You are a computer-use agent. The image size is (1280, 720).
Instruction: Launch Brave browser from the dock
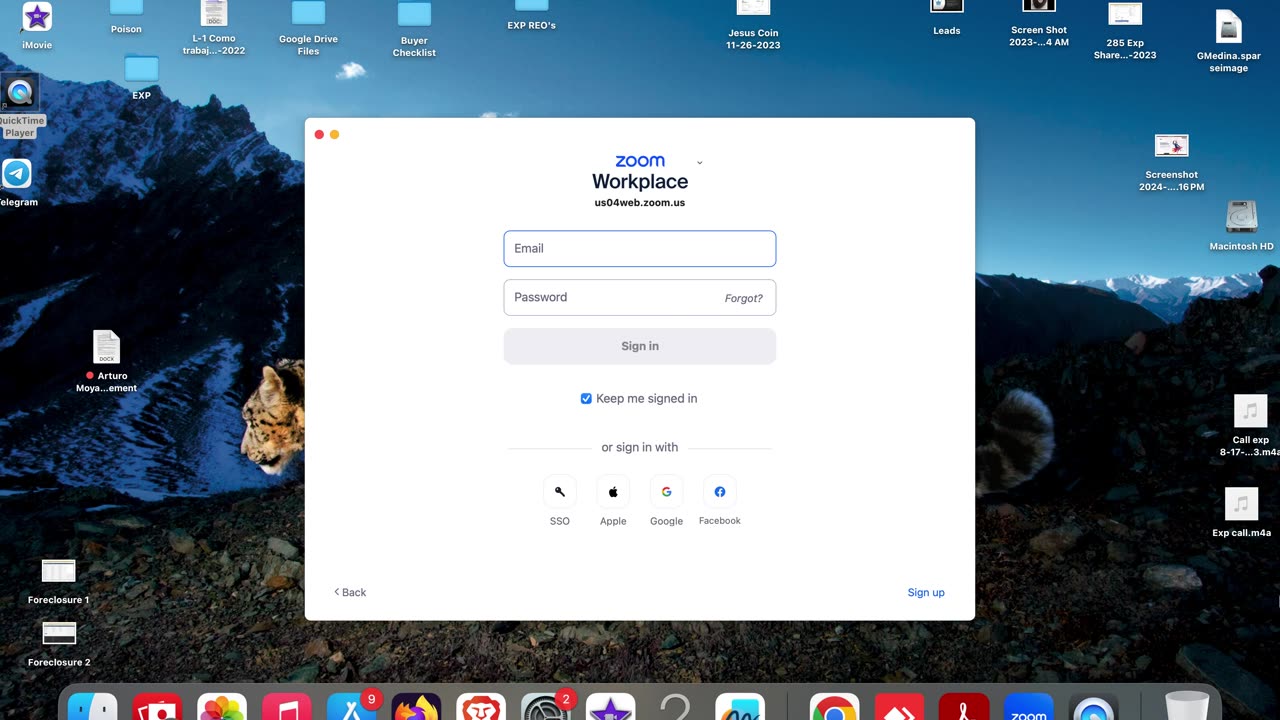(x=481, y=707)
